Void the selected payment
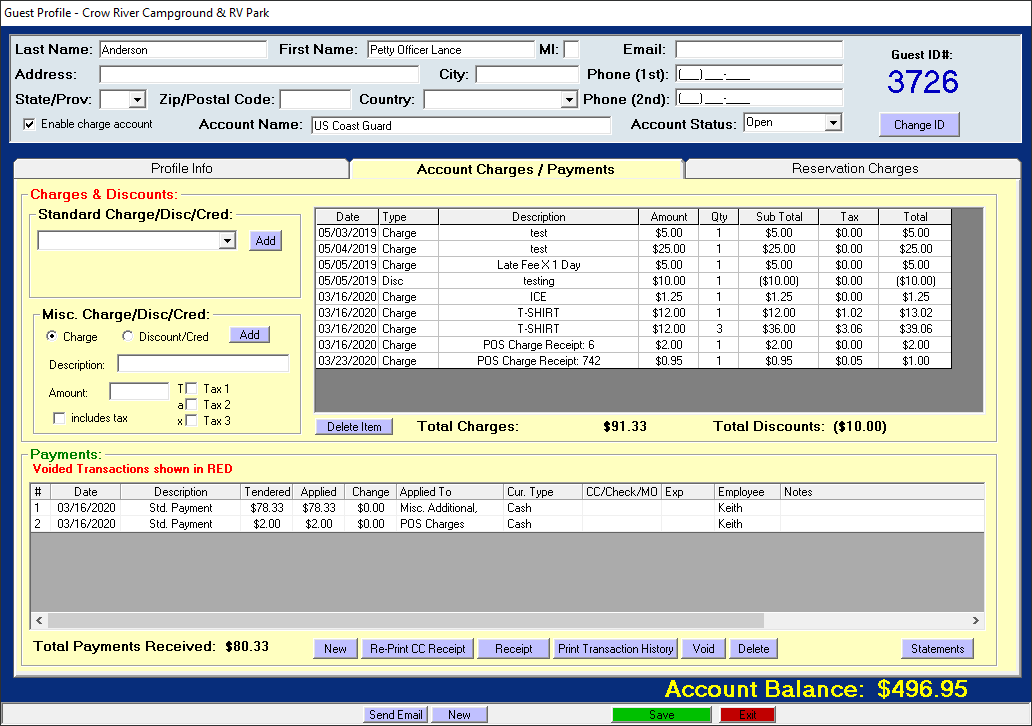 tap(703, 648)
